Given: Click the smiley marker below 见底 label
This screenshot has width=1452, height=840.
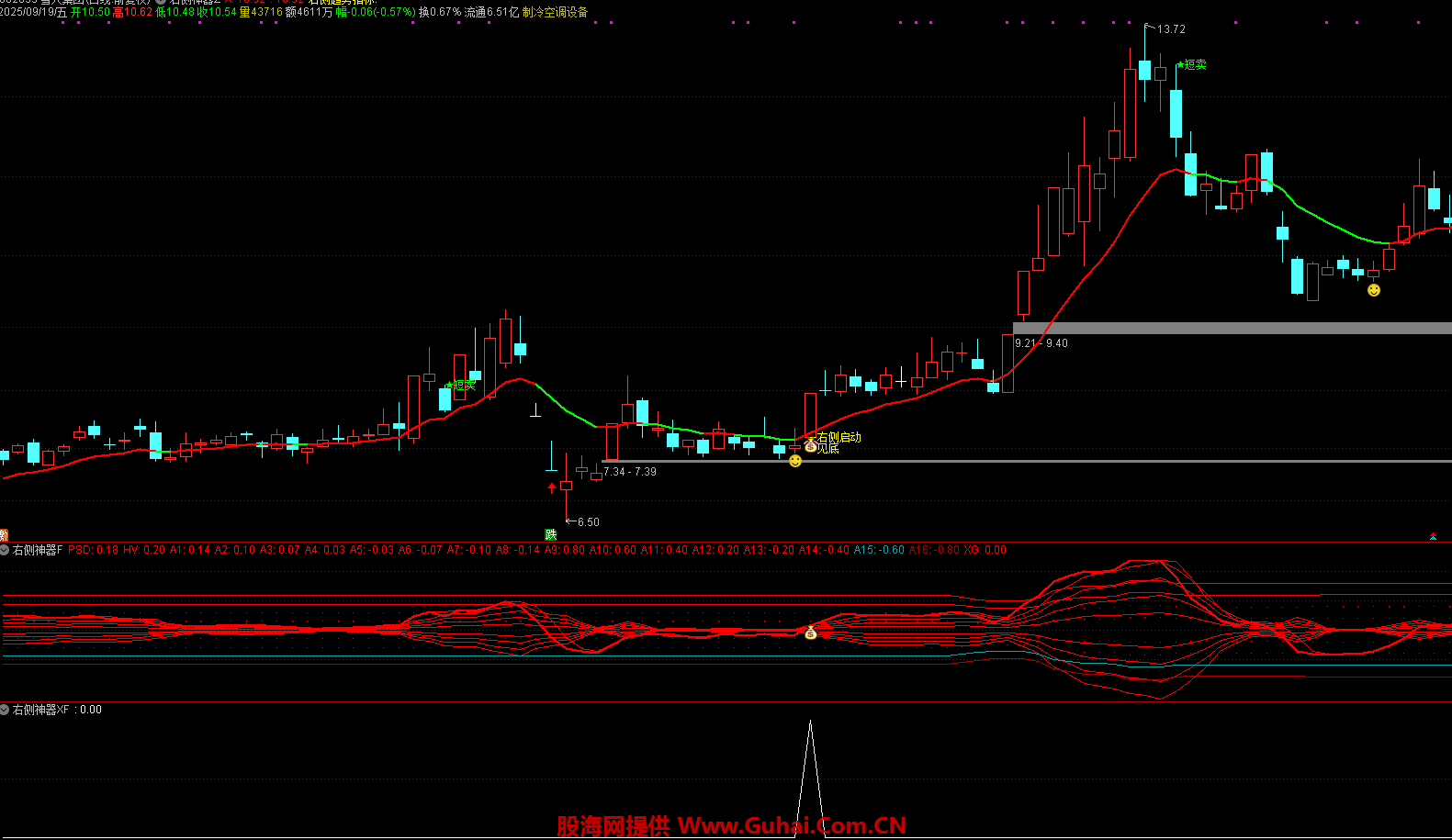Looking at the screenshot, I should (795, 461).
